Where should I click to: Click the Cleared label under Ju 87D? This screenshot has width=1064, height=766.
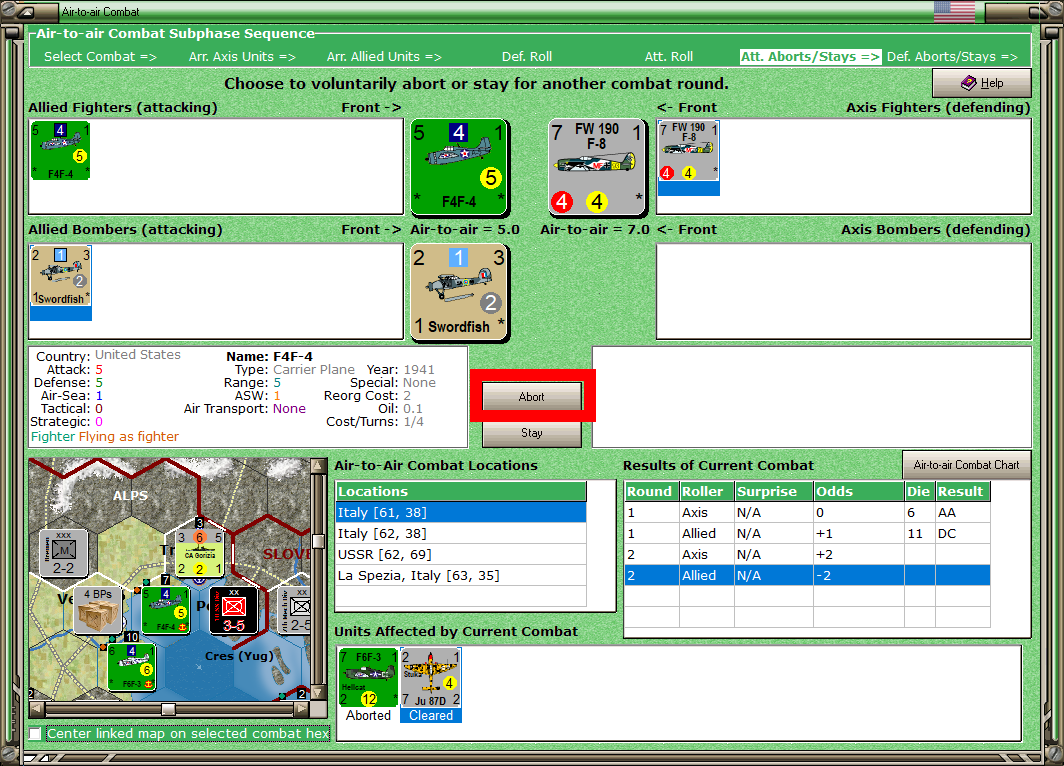[x=431, y=716]
